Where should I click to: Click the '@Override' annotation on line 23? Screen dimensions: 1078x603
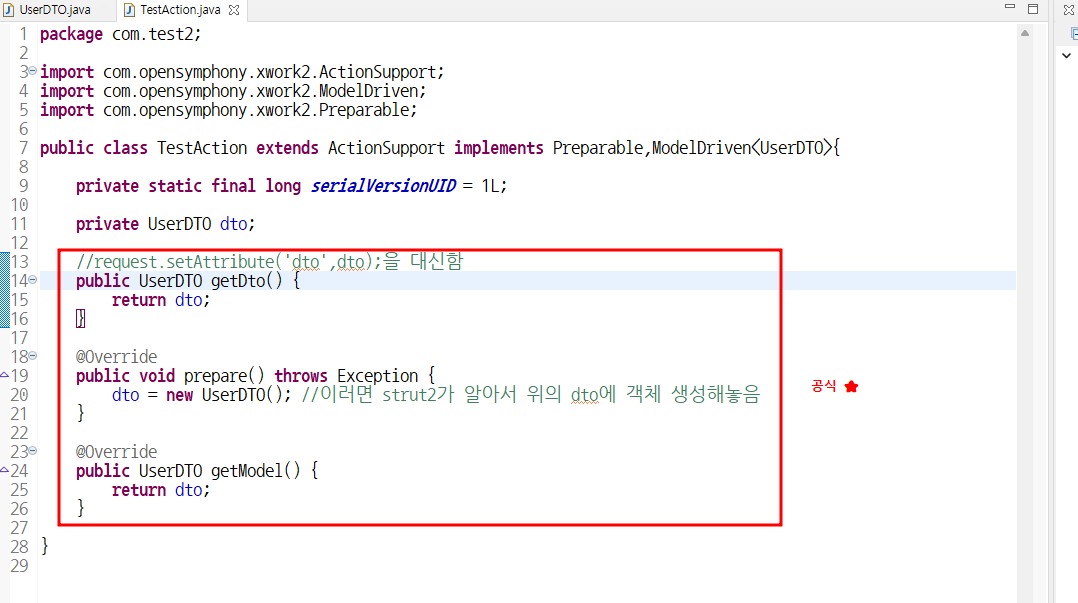(116, 452)
